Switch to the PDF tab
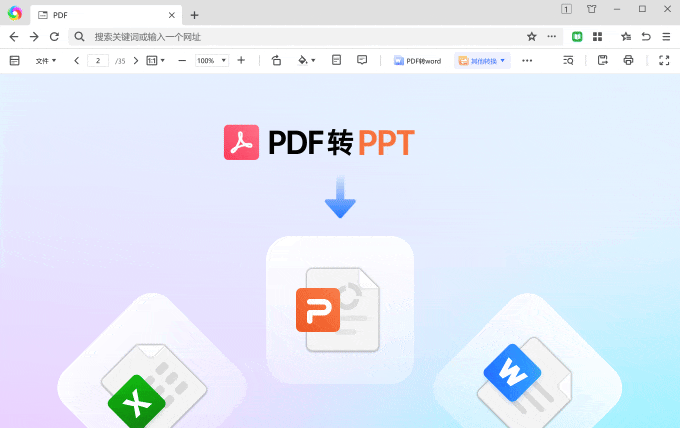The width and height of the screenshot is (680, 428). [100, 15]
